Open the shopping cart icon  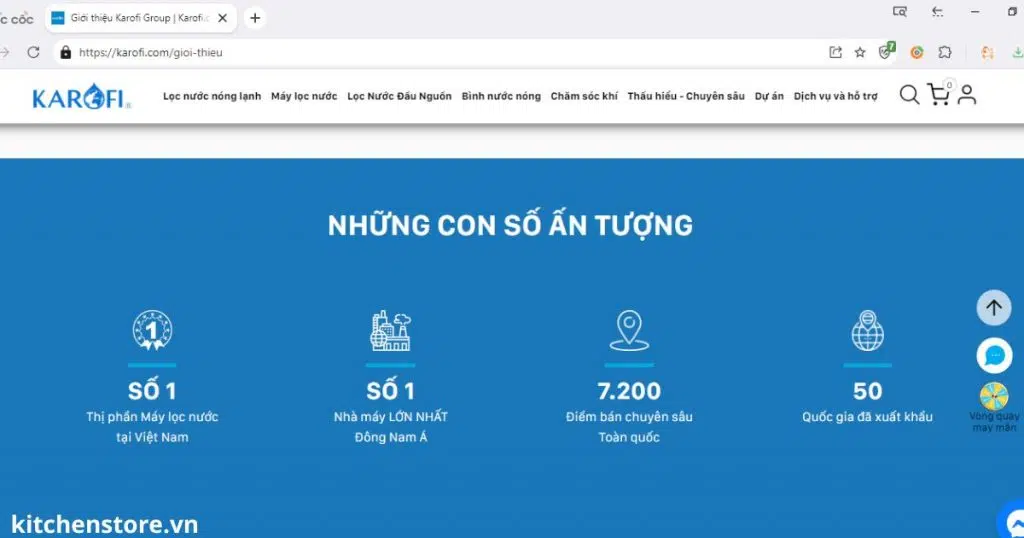pyautogui.click(x=940, y=93)
